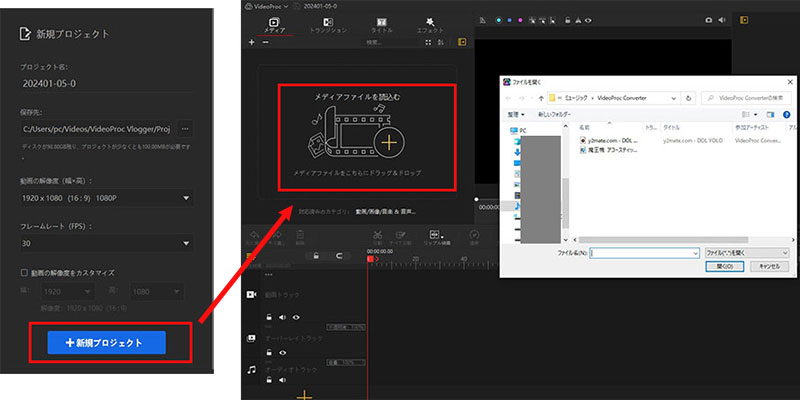
Task: Click the up-folder arrow in file dialog
Action: click(540, 98)
